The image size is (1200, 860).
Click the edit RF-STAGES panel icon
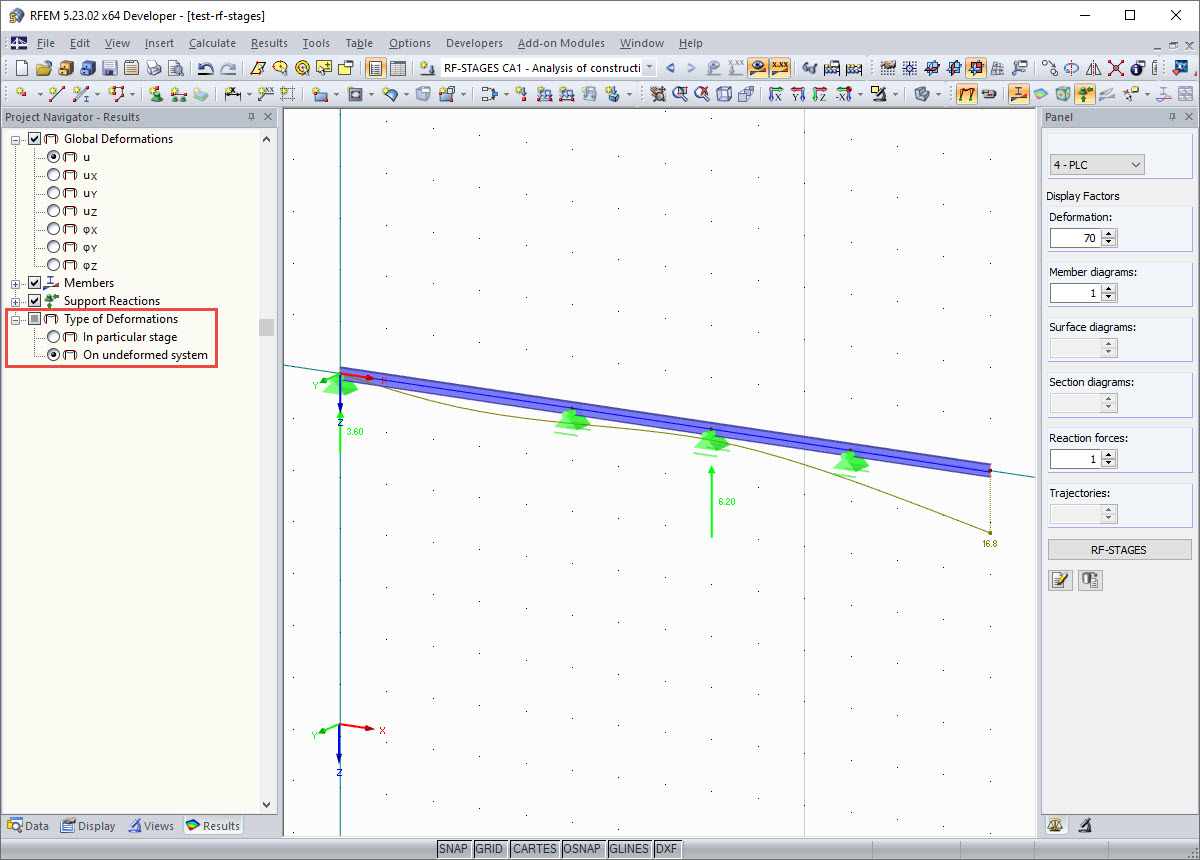point(1060,580)
